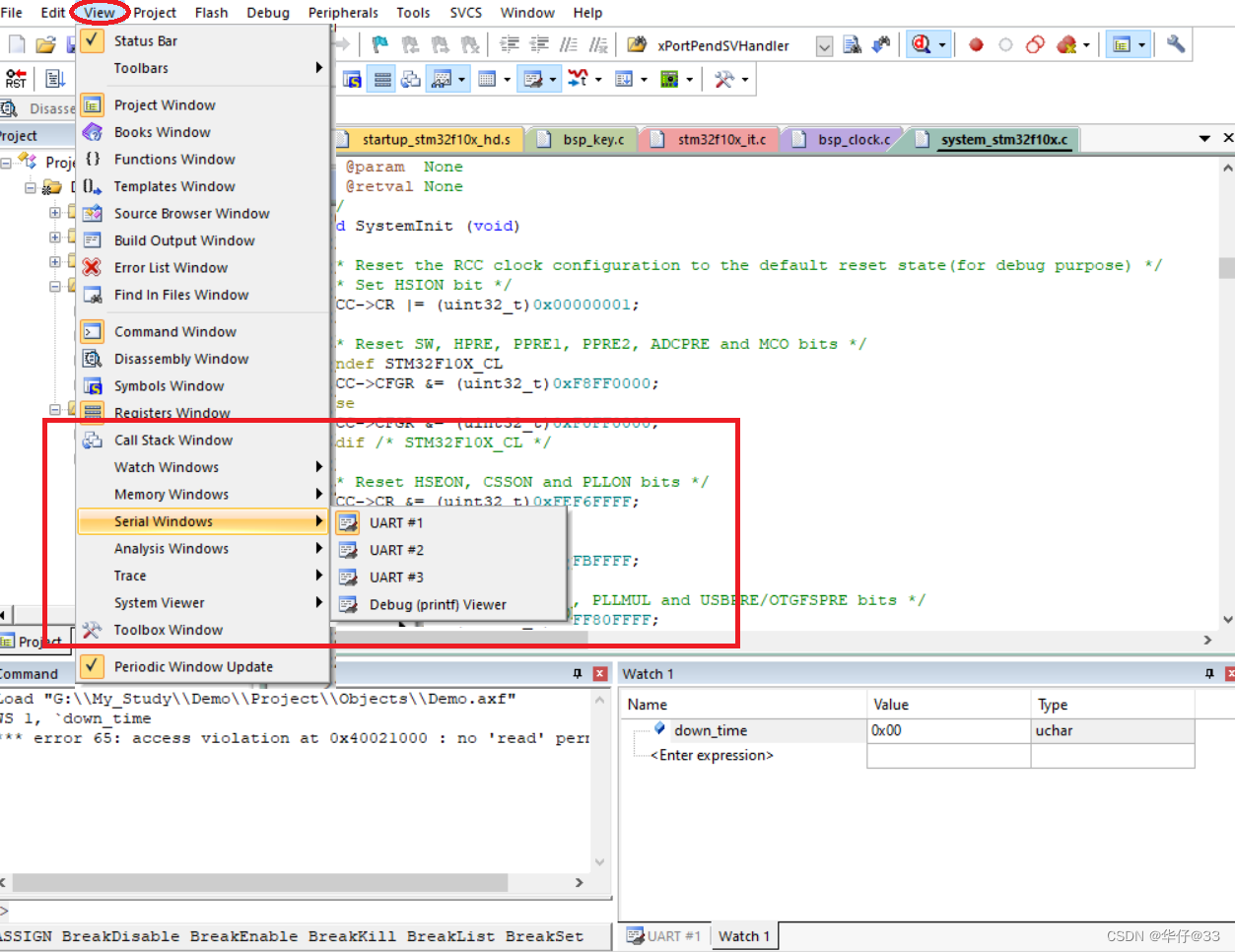Choose Error List Window entry

click(203, 267)
